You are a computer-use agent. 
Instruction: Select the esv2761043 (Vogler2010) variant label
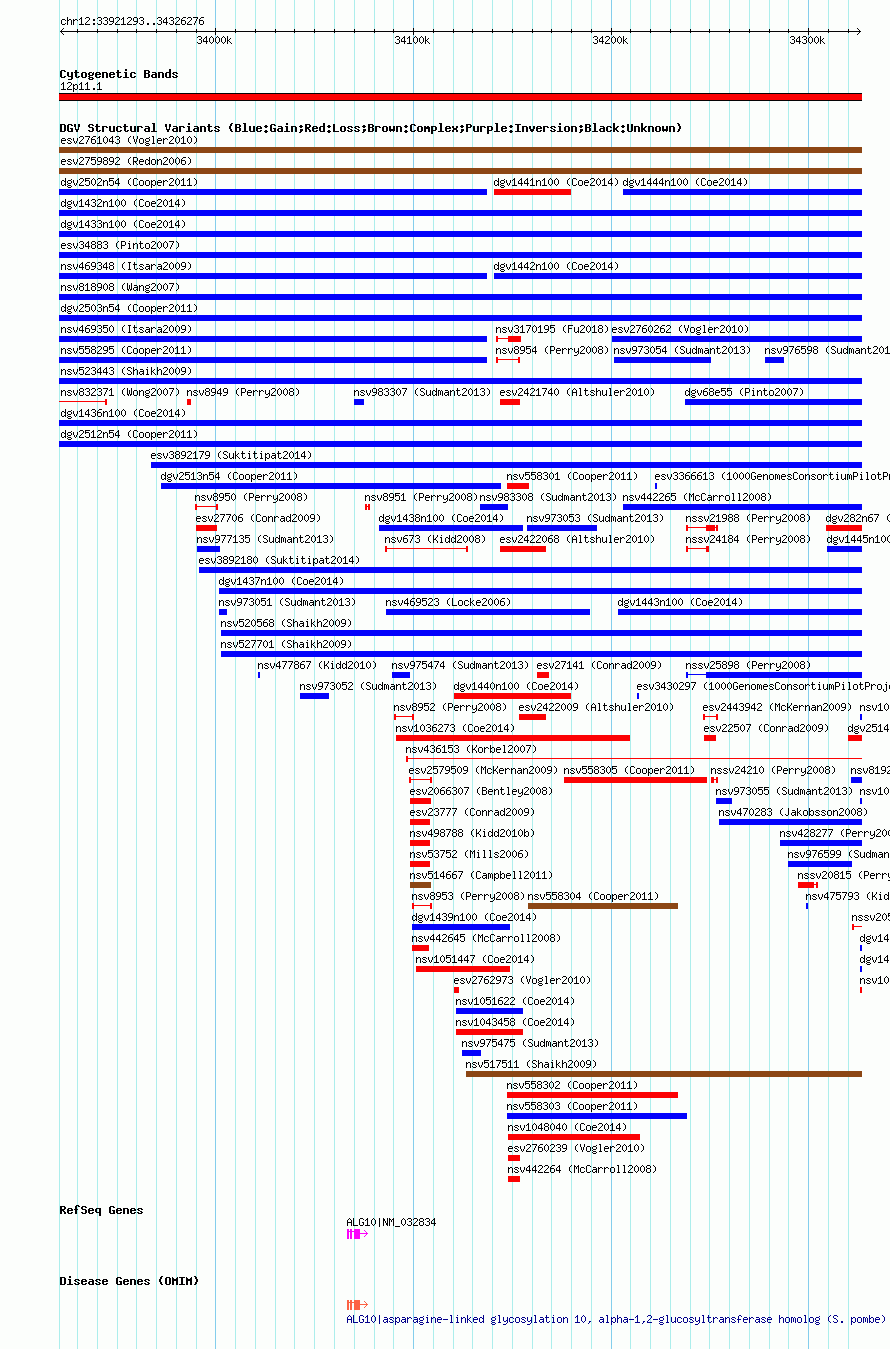129,140
